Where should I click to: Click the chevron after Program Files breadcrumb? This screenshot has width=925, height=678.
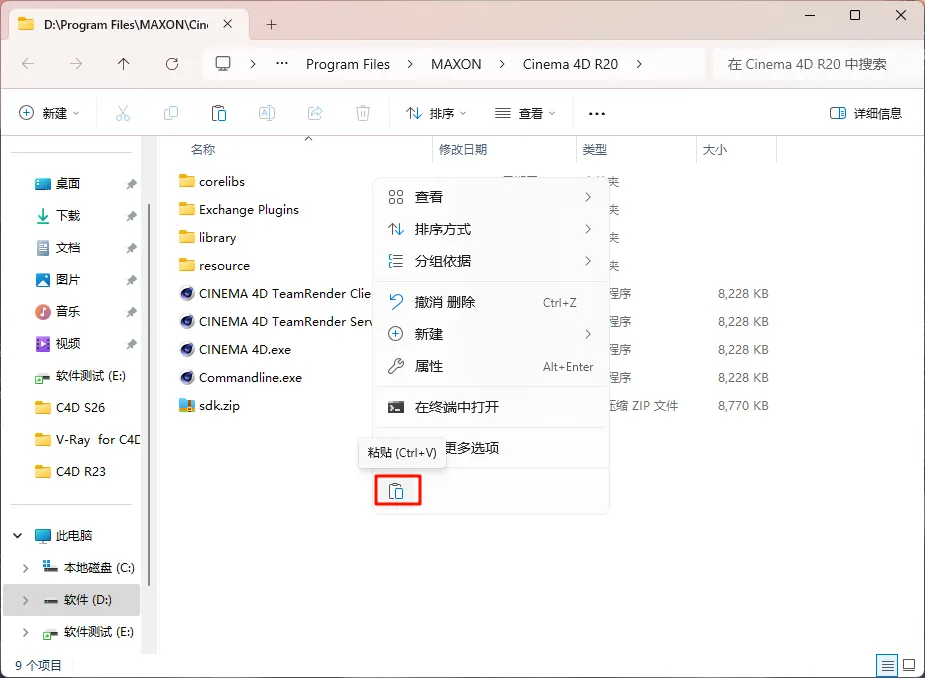tap(410, 64)
